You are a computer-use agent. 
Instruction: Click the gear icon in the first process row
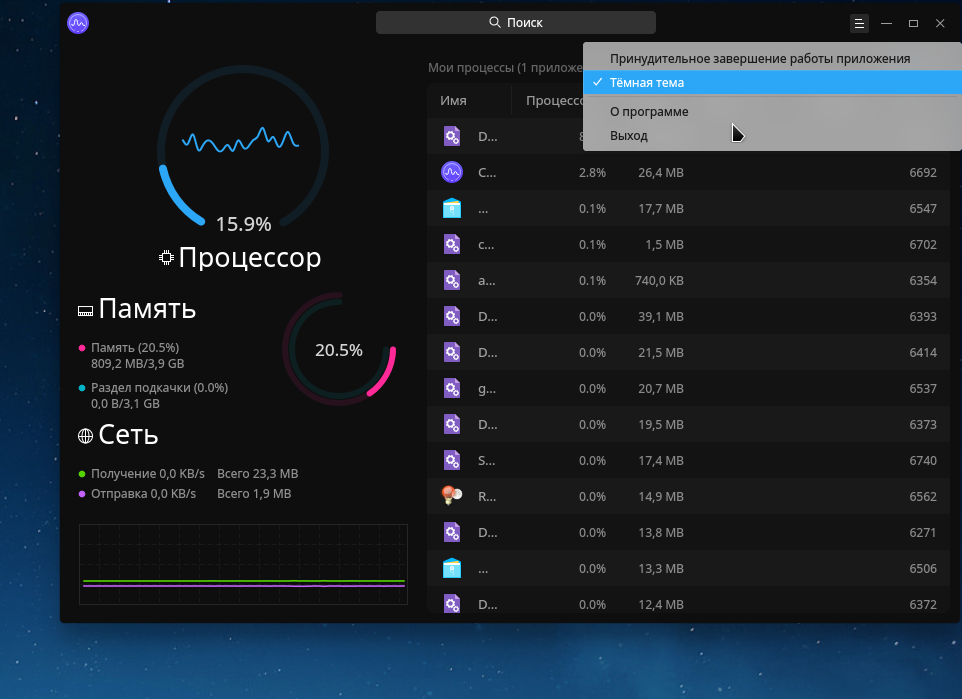[x=452, y=136]
